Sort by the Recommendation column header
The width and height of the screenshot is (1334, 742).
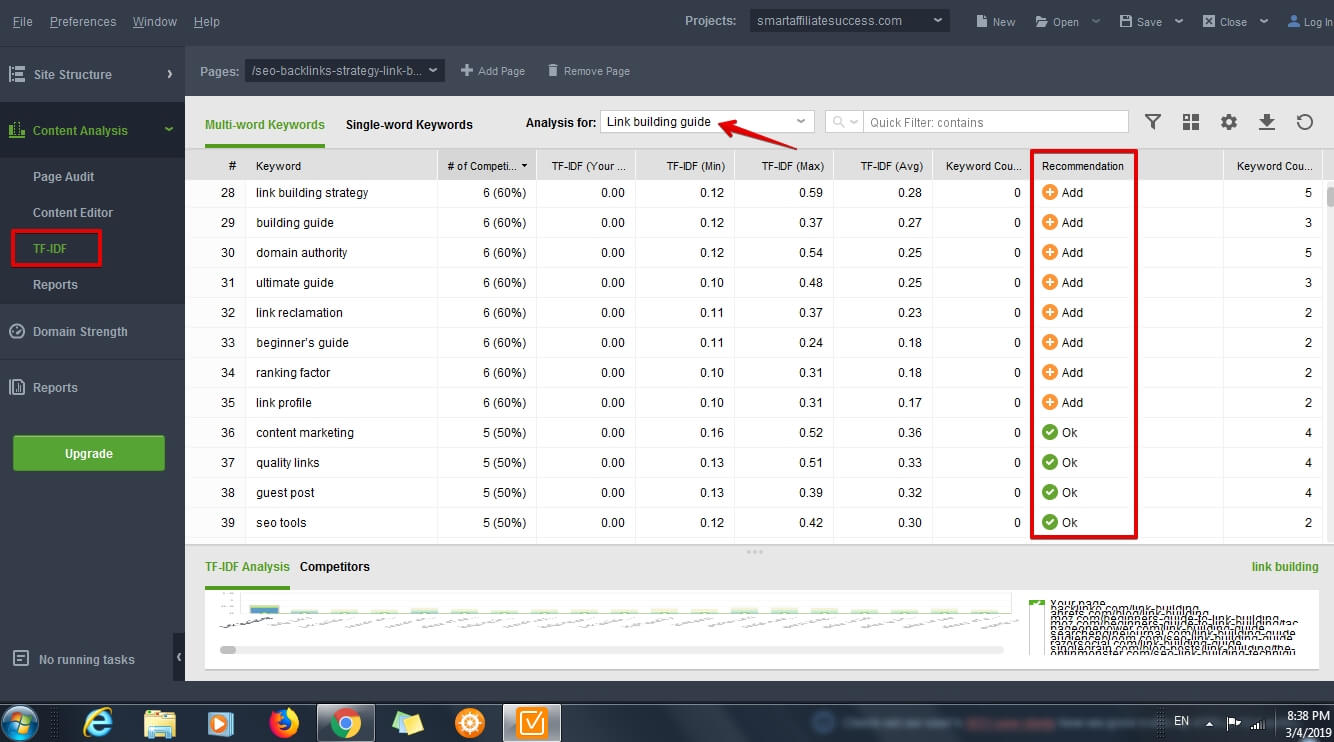1083,166
